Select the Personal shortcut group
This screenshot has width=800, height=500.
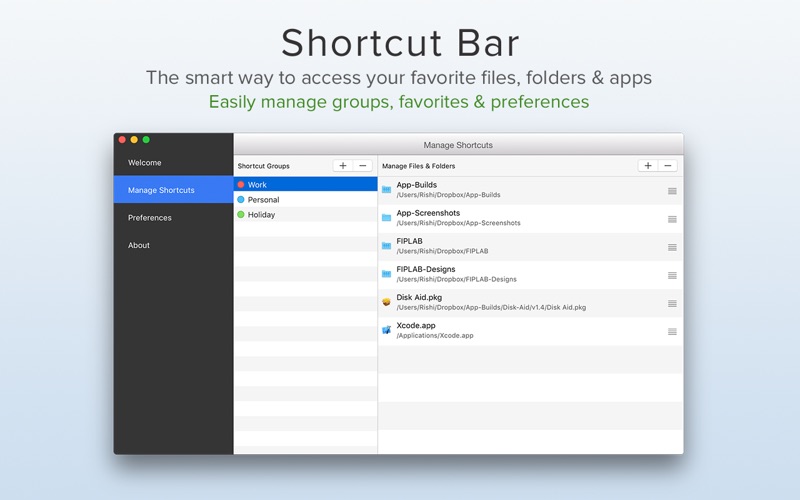point(306,199)
